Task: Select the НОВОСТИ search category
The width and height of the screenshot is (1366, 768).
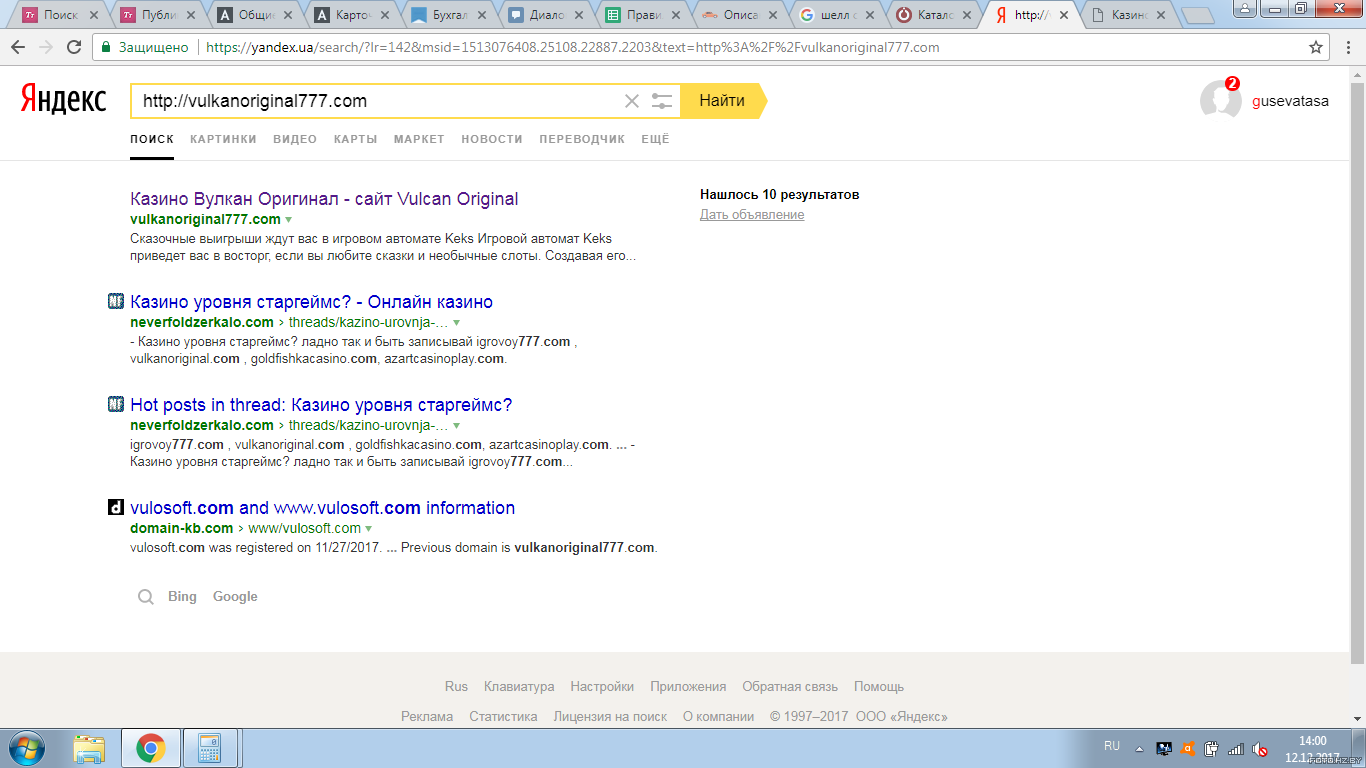Action: click(492, 139)
